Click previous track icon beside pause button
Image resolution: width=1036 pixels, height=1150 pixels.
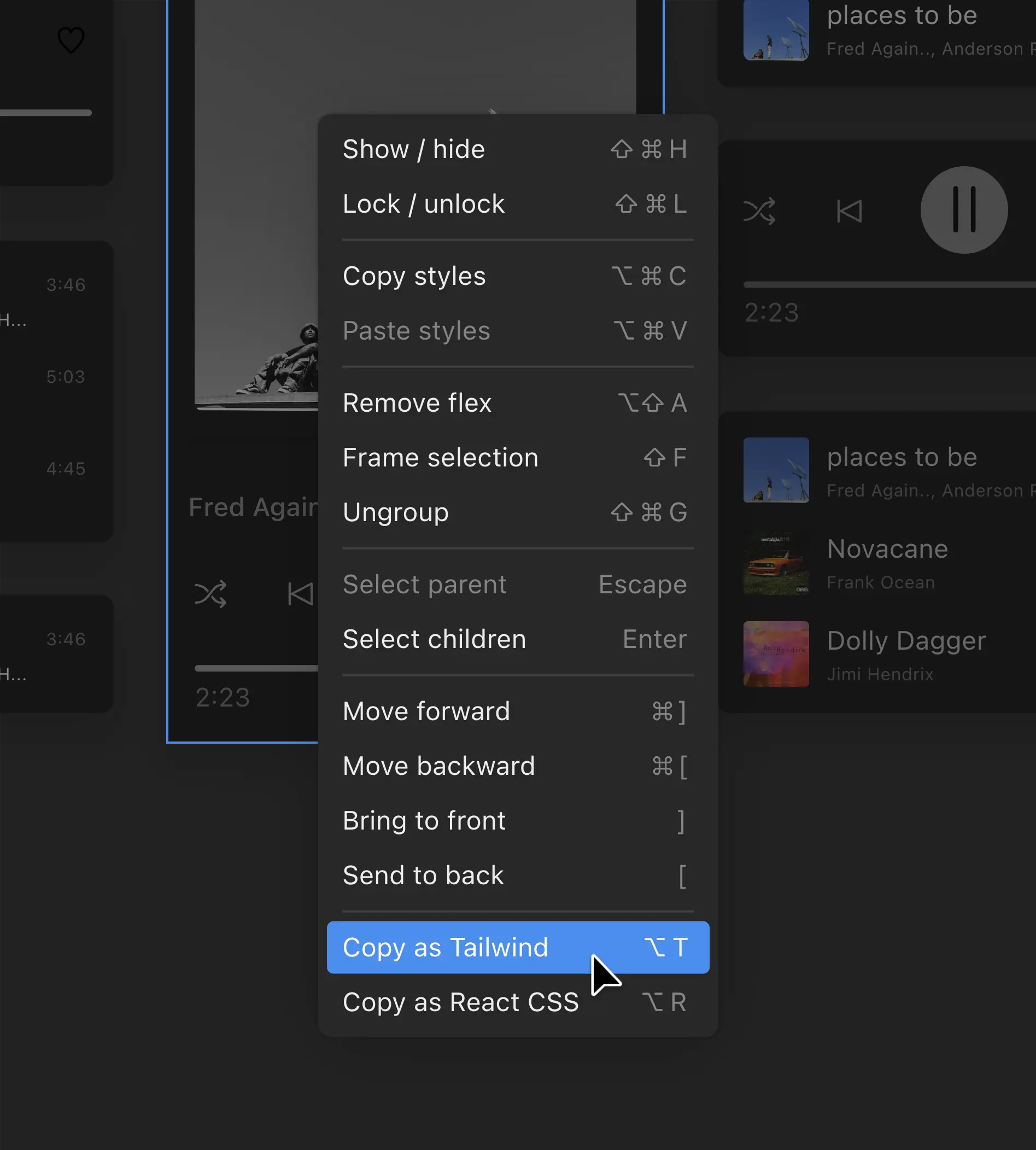848,211
